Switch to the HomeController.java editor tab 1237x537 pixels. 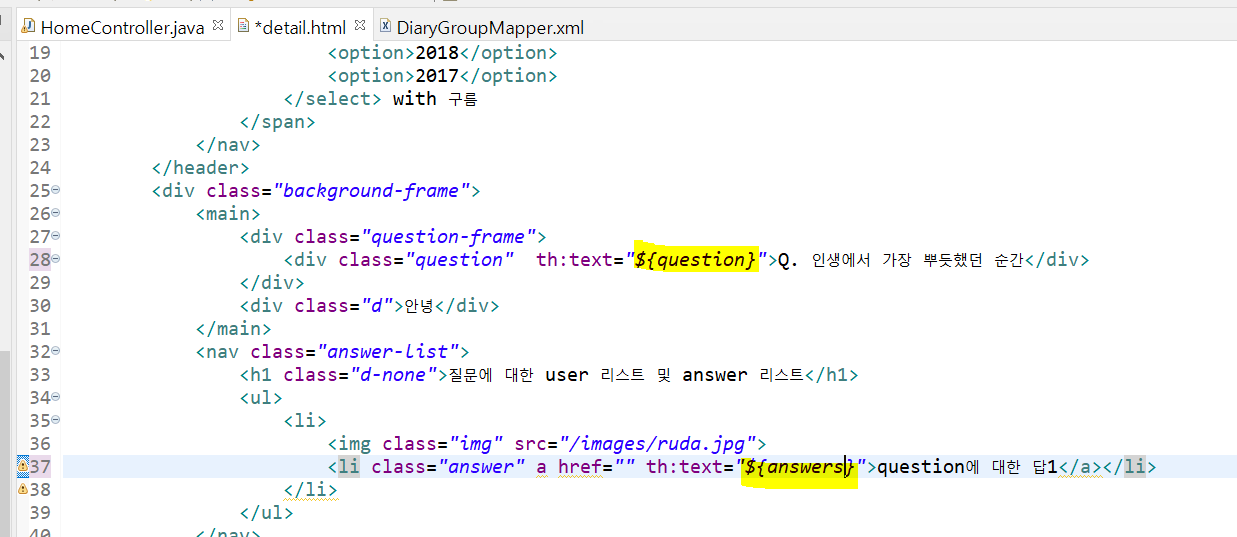[x=122, y=28]
